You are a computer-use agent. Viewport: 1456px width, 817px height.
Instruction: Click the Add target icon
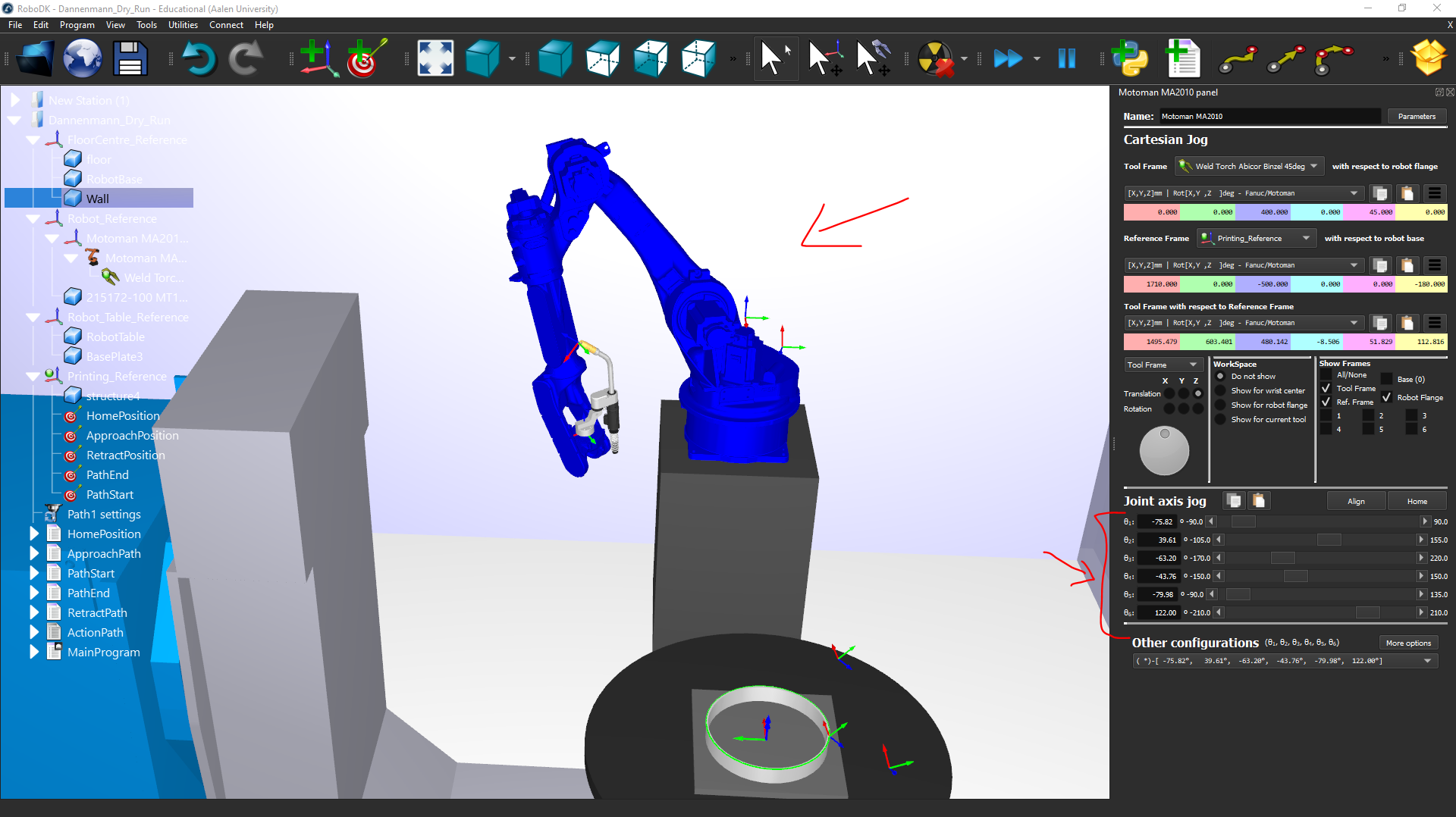pyautogui.click(x=366, y=58)
